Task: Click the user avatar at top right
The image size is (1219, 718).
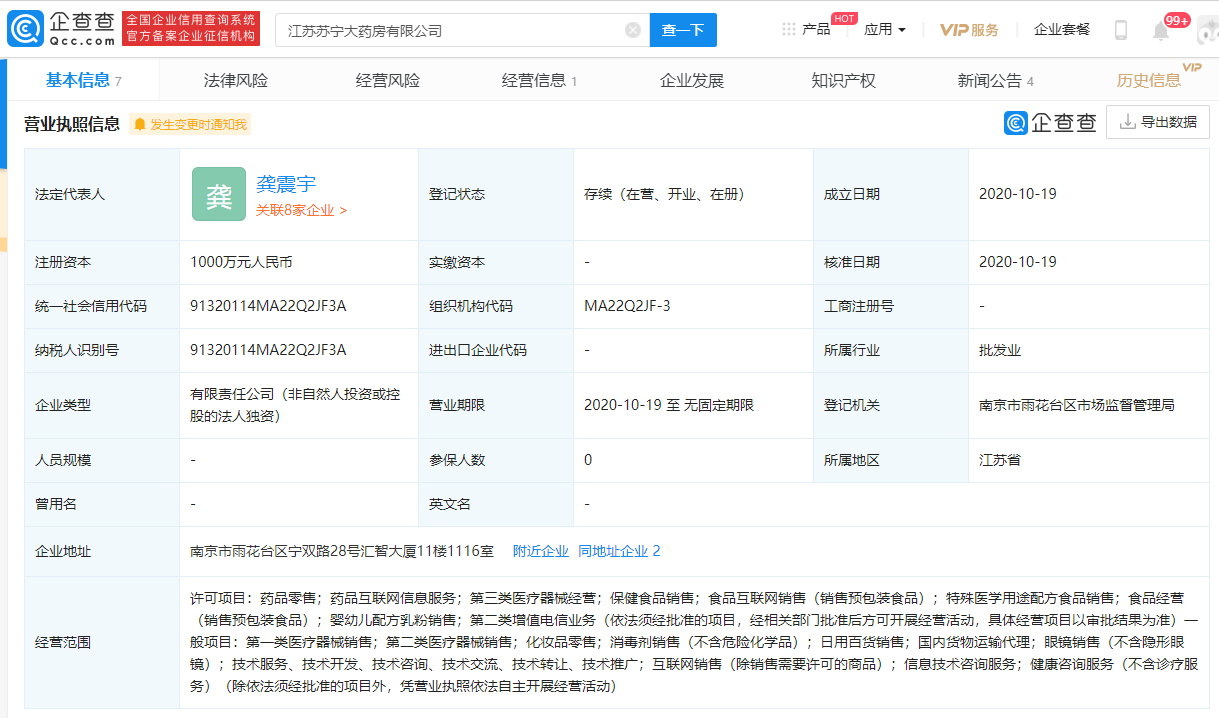Action: (x=1207, y=30)
